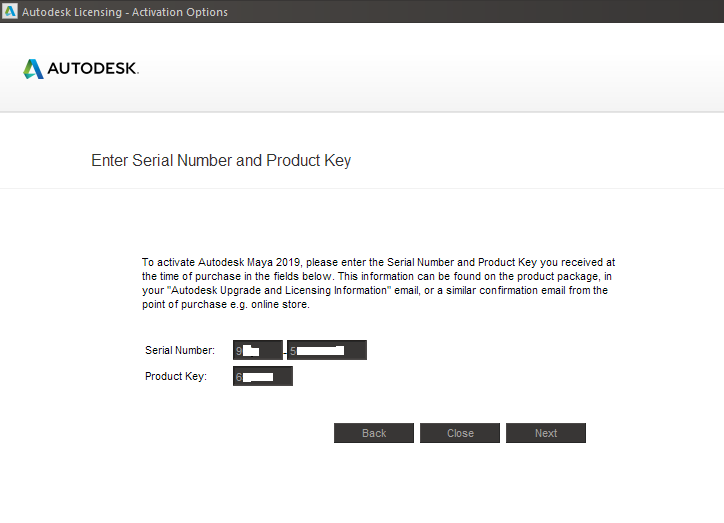
Task: Click the digit 9 starting the serial number
Action: 239,351
